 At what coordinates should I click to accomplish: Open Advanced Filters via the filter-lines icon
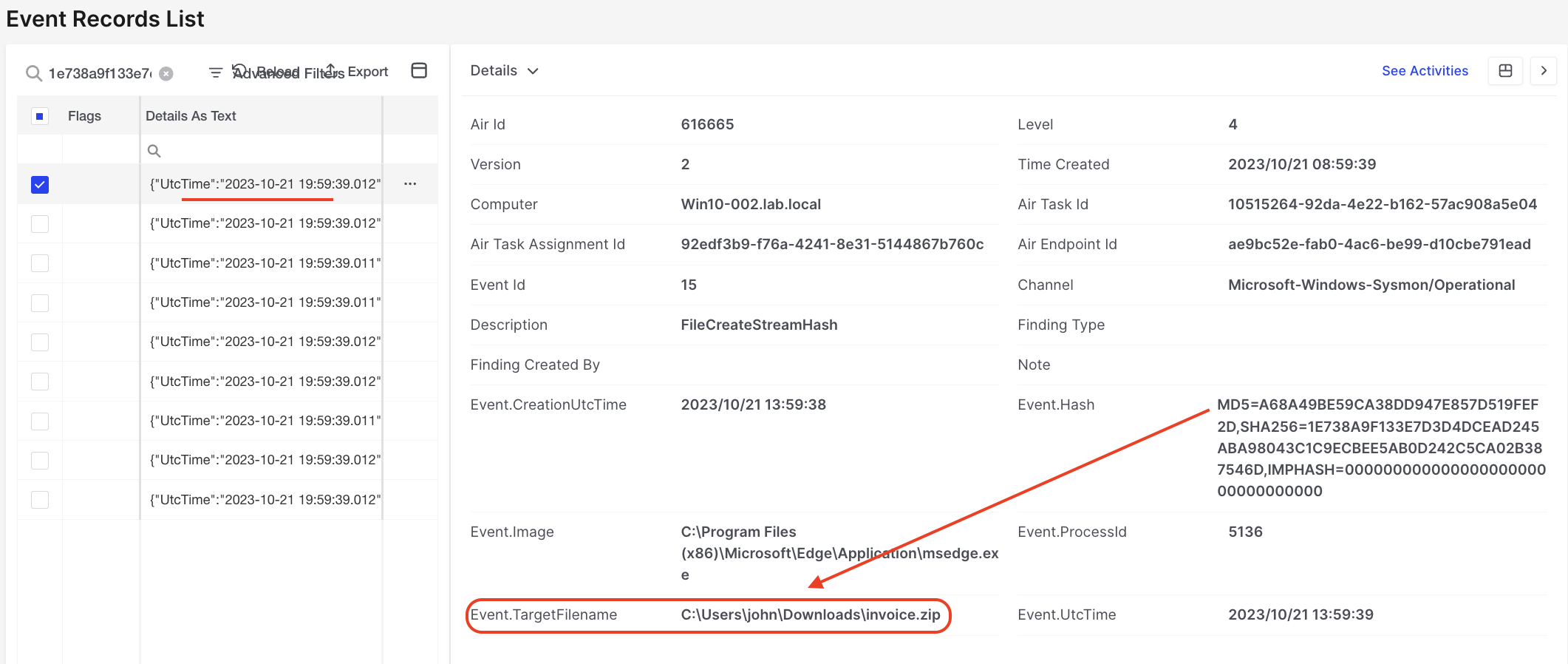coord(216,72)
